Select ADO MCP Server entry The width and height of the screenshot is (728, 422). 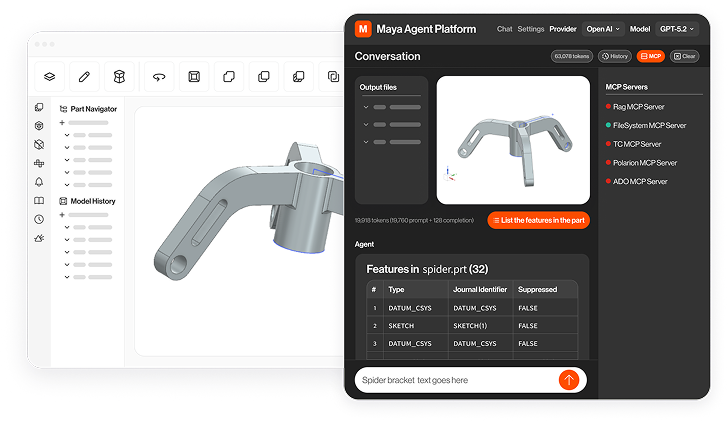coord(640,182)
